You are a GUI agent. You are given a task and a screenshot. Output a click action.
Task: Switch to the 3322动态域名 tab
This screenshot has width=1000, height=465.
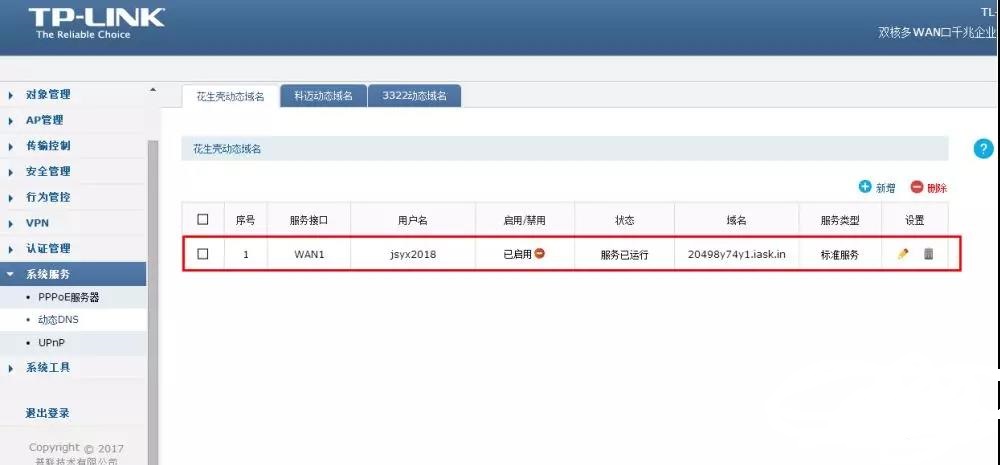point(415,96)
